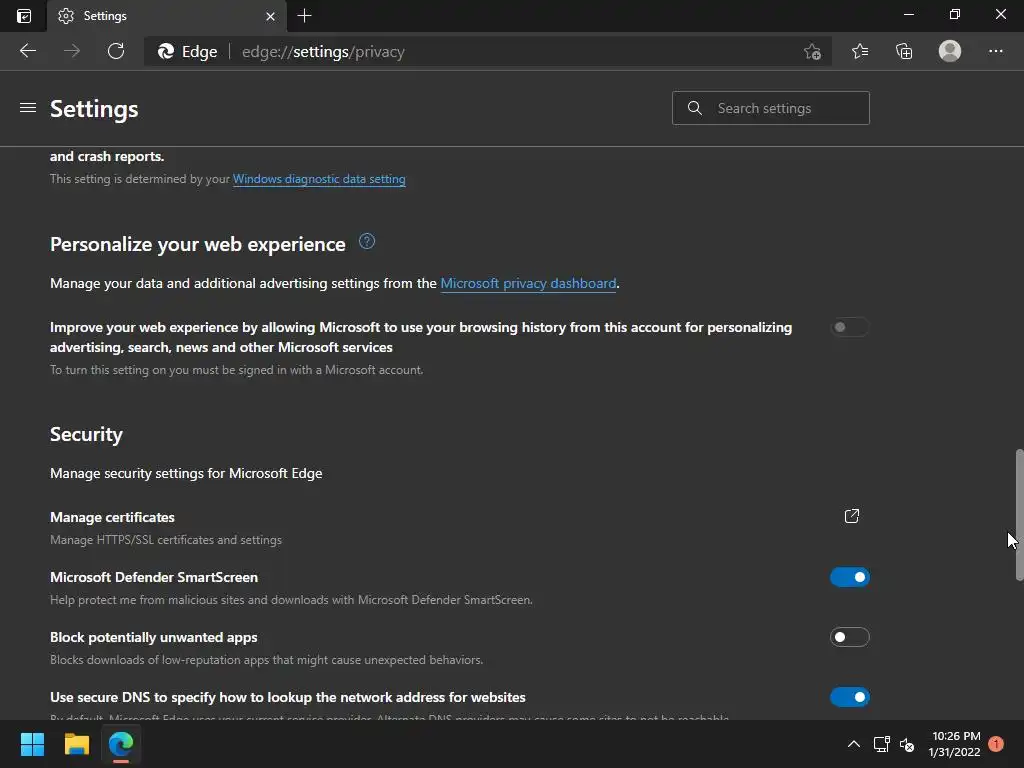Turn off Microsoft Defender SmartScreen toggle
1024x768 pixels.
click(x=850, y=577)
